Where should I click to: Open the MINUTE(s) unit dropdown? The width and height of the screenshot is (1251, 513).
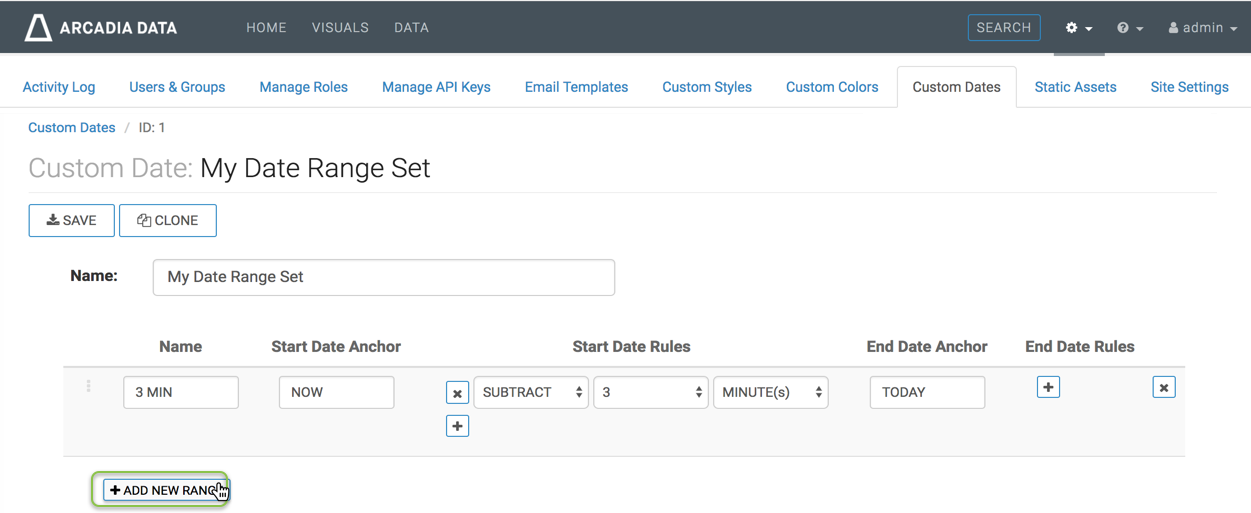[770, 393]
